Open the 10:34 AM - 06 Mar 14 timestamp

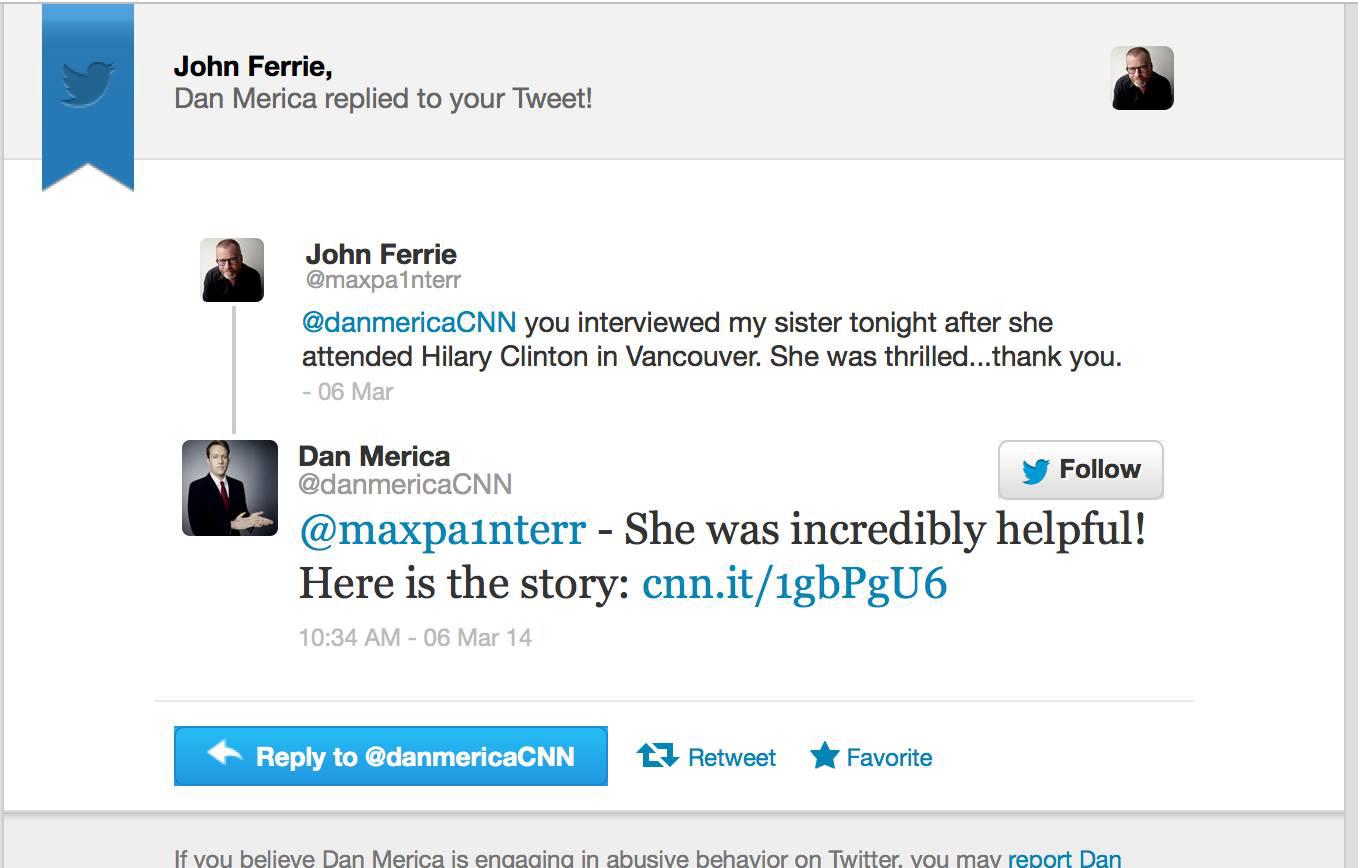415,638
